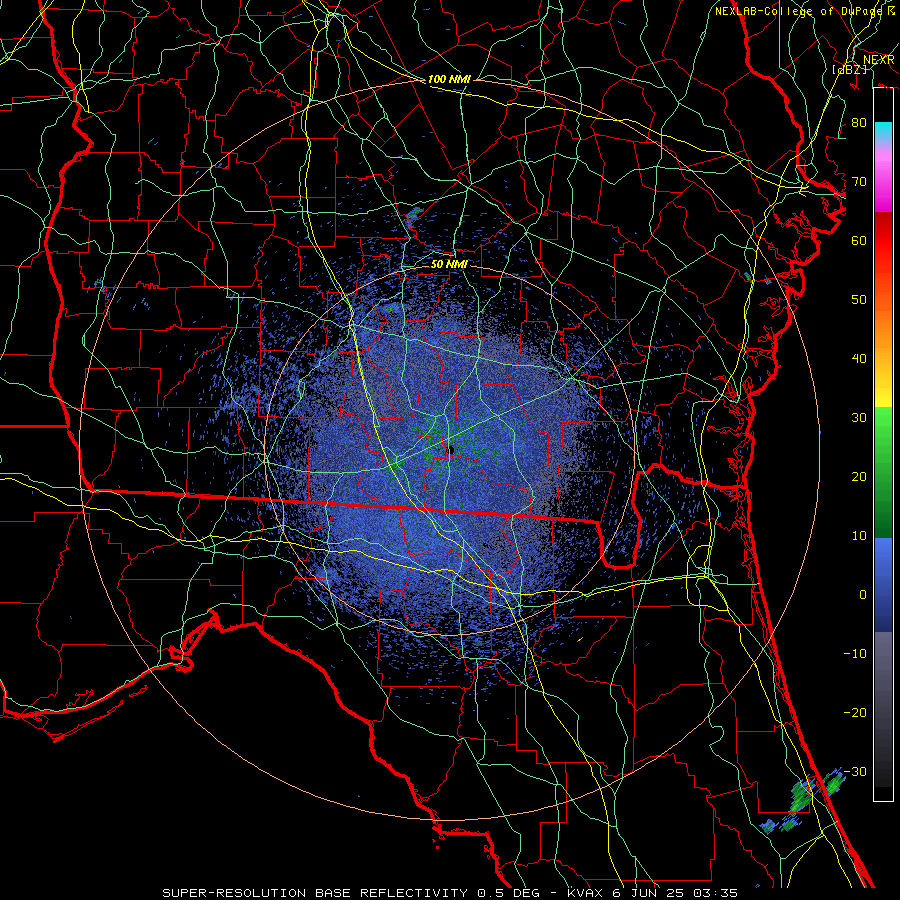Click the 40 value on the dBZ scale
This screenshot has width=900, height=900.
click(x=859, y=359)
